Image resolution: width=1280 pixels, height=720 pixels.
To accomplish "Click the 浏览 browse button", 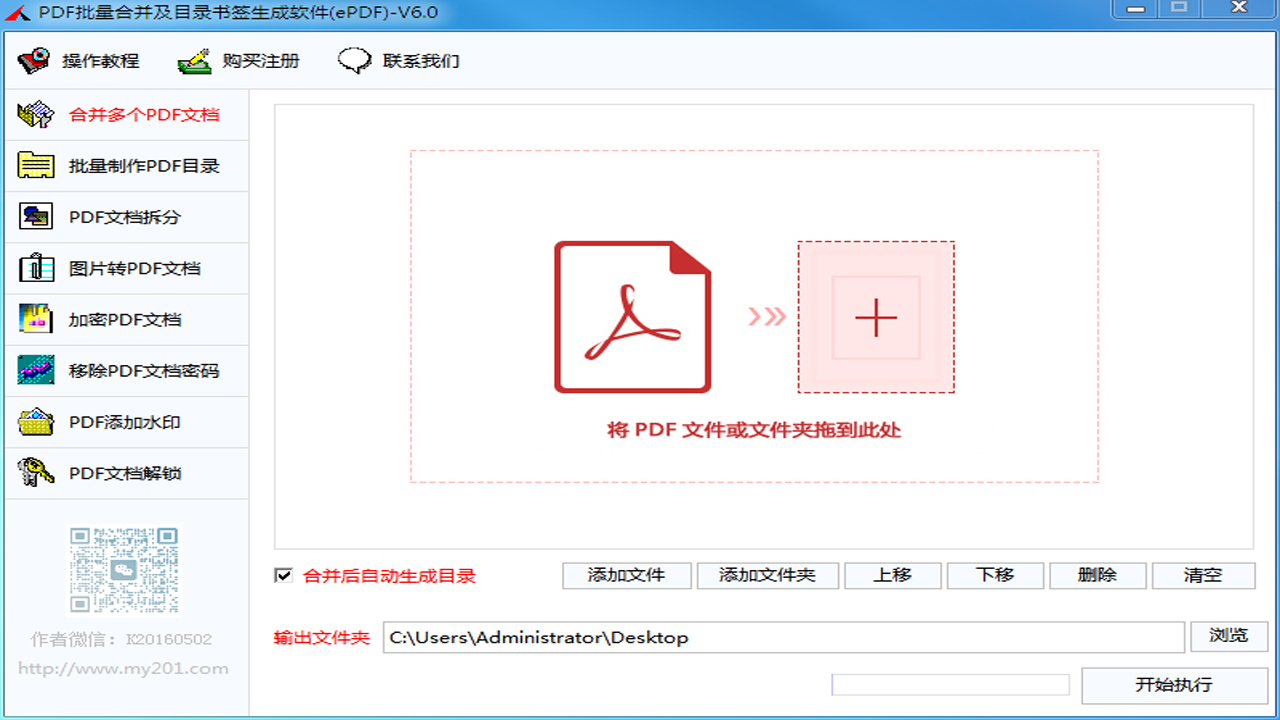I will [x=1229, y=636].
